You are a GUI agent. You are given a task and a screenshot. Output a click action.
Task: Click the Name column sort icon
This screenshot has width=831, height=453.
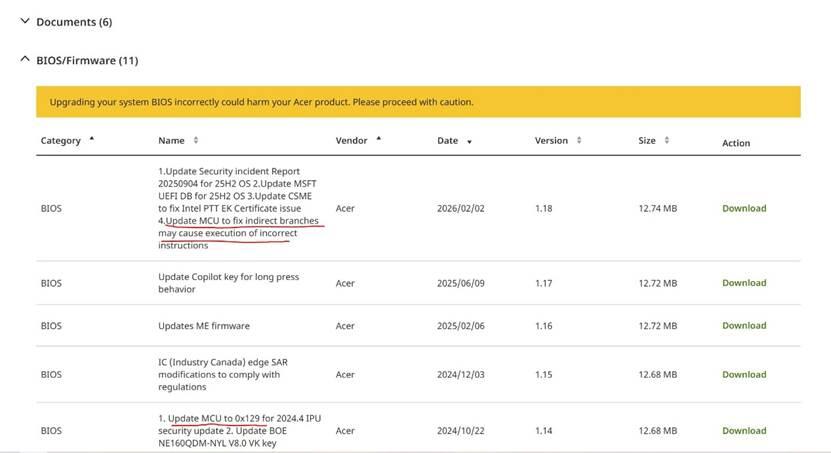point(196,140)
